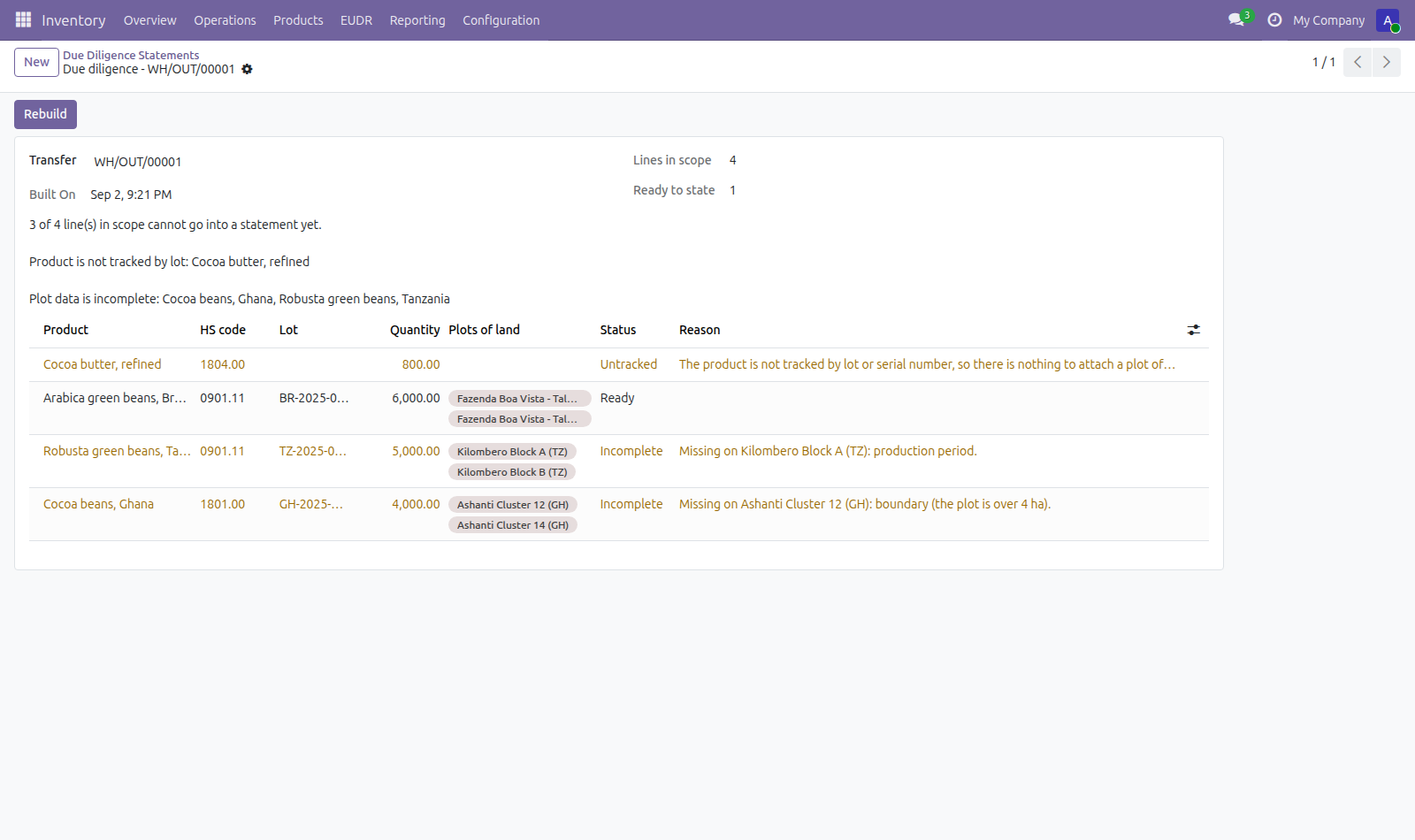Open the Operations menu
1415x840 pixels.
pos(226,20)
